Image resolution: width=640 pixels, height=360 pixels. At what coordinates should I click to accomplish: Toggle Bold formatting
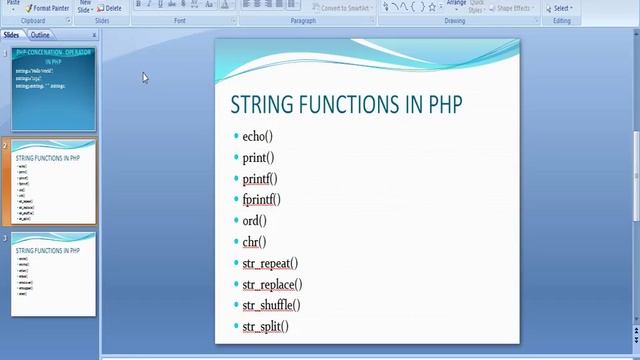(x=138, y=4)
